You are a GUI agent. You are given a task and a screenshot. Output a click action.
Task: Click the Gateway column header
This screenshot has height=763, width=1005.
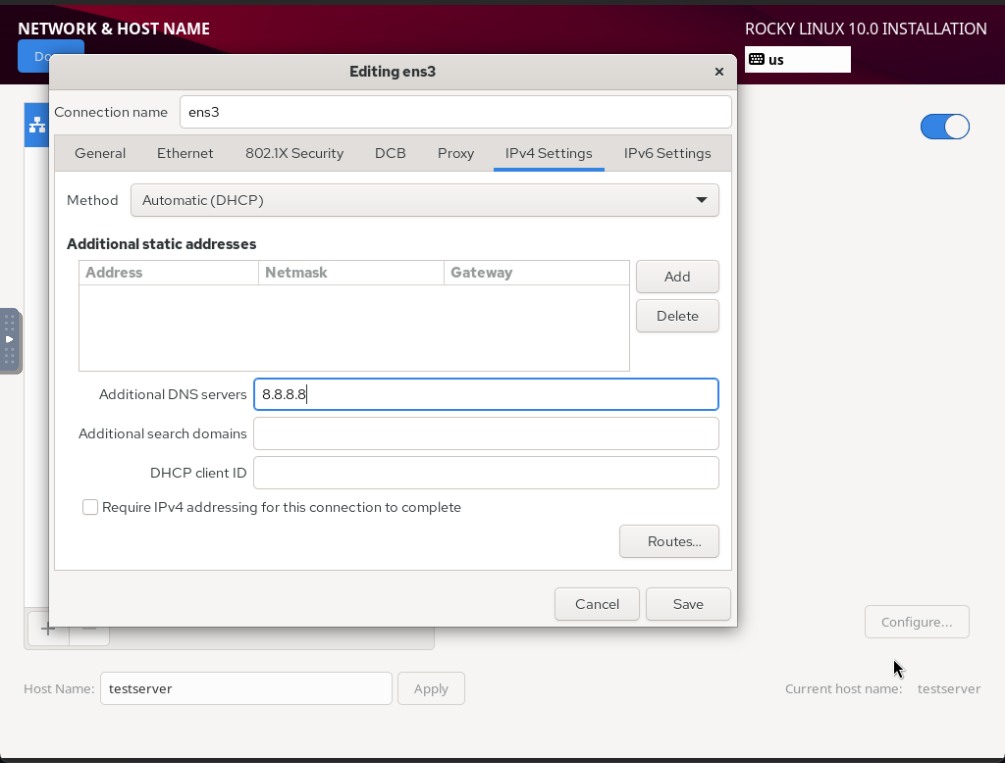pyautogui.click(x=536, y=272)
